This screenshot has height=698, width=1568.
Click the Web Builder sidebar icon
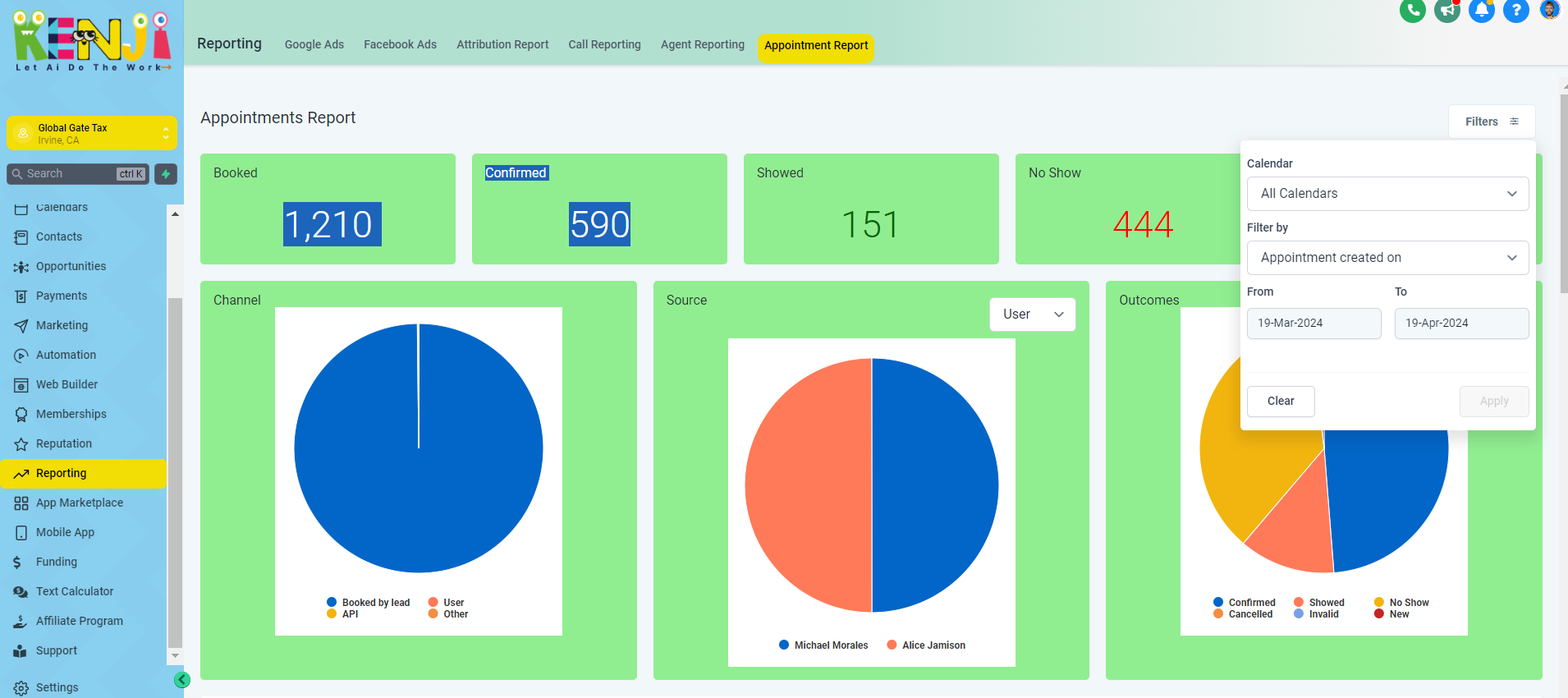(x=21, y=385)
